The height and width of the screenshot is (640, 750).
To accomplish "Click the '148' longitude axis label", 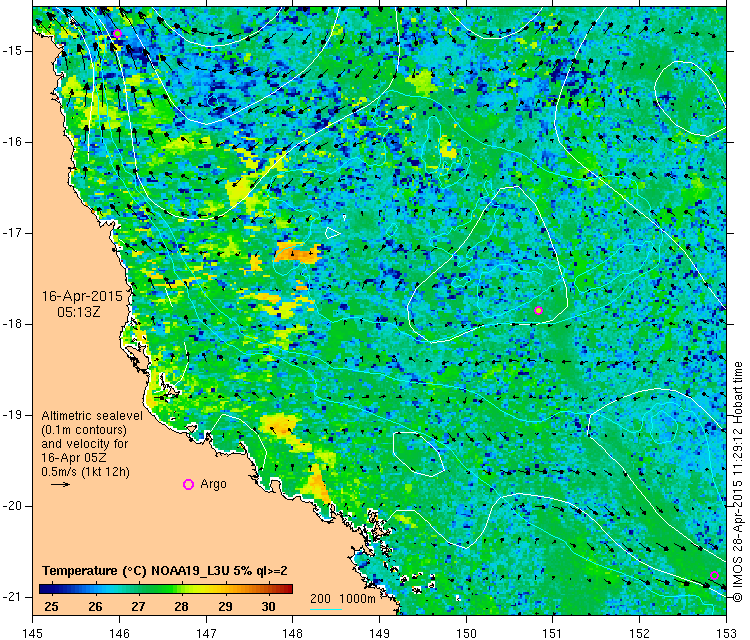I will (293, 633).
